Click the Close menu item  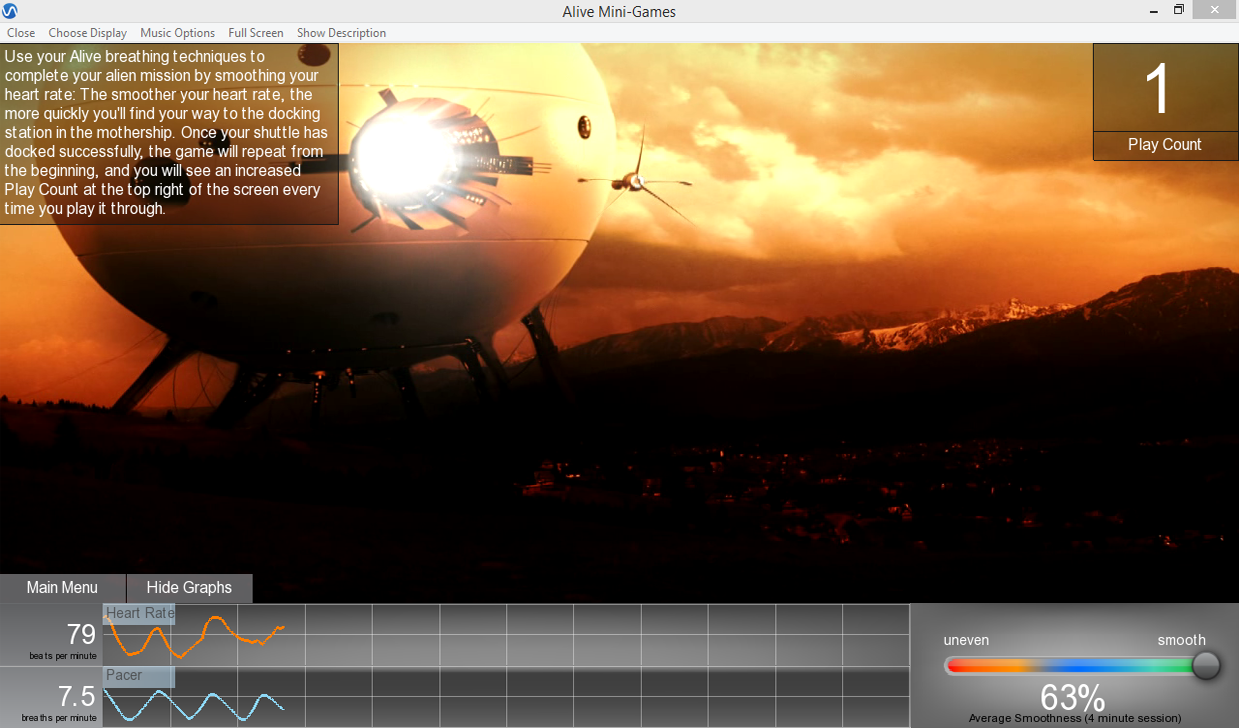click(21, 33)
